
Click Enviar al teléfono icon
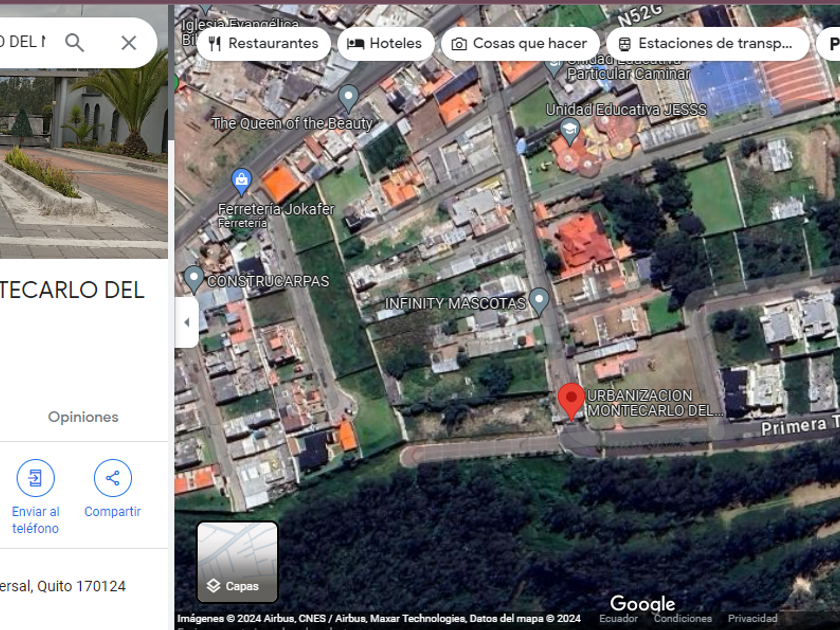35,478
